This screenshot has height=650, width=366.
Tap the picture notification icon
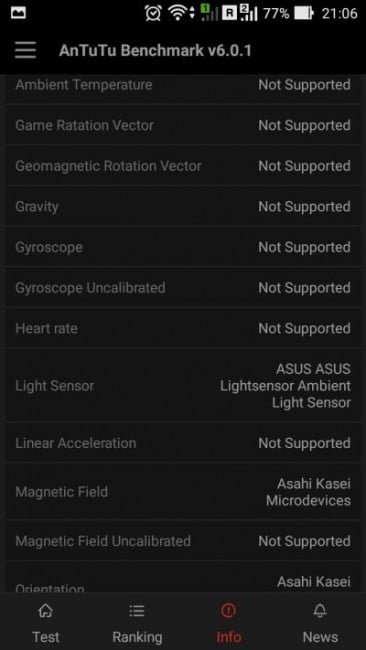[x=18, y=13]
